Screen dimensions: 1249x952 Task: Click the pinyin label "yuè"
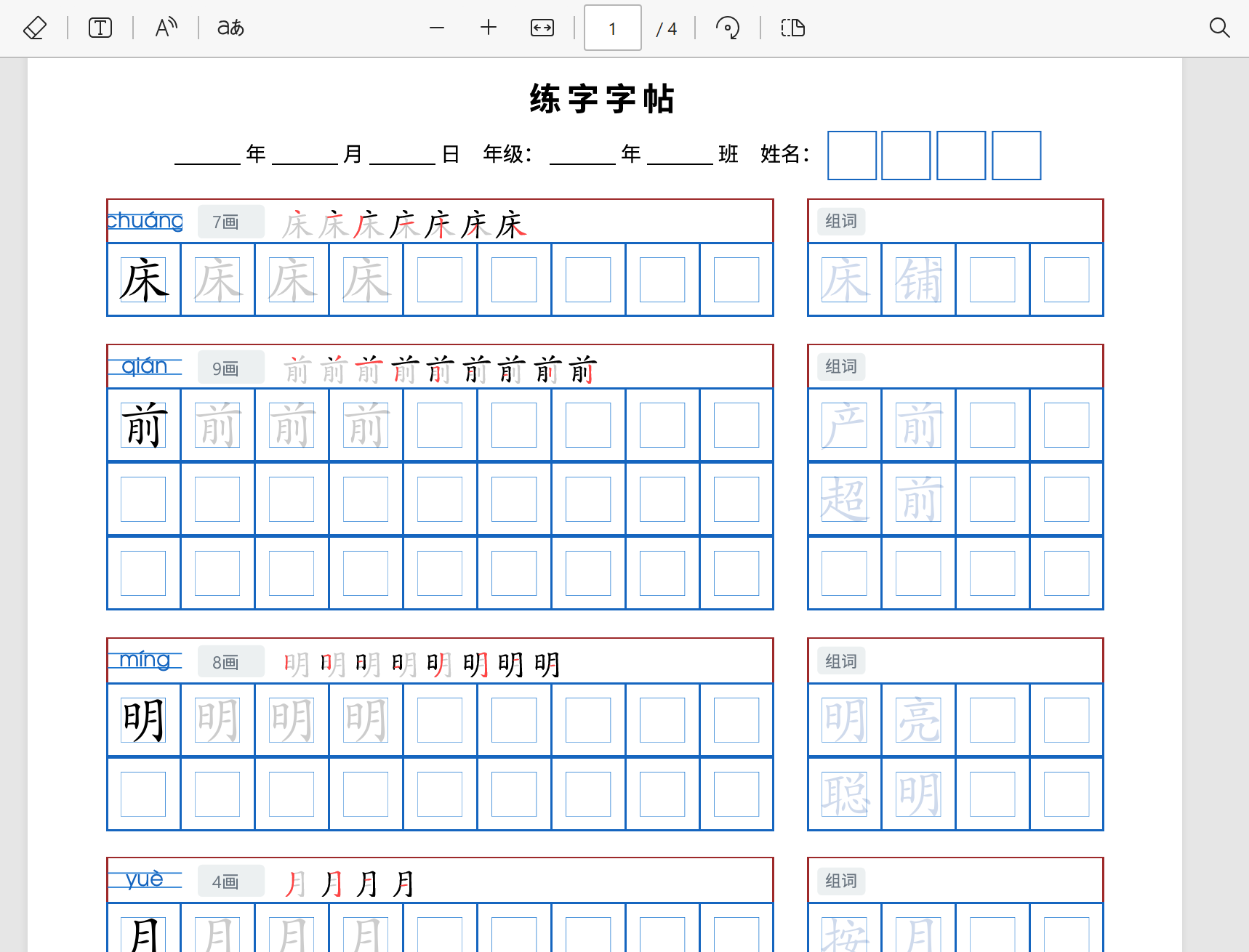(x=145, y=879)
